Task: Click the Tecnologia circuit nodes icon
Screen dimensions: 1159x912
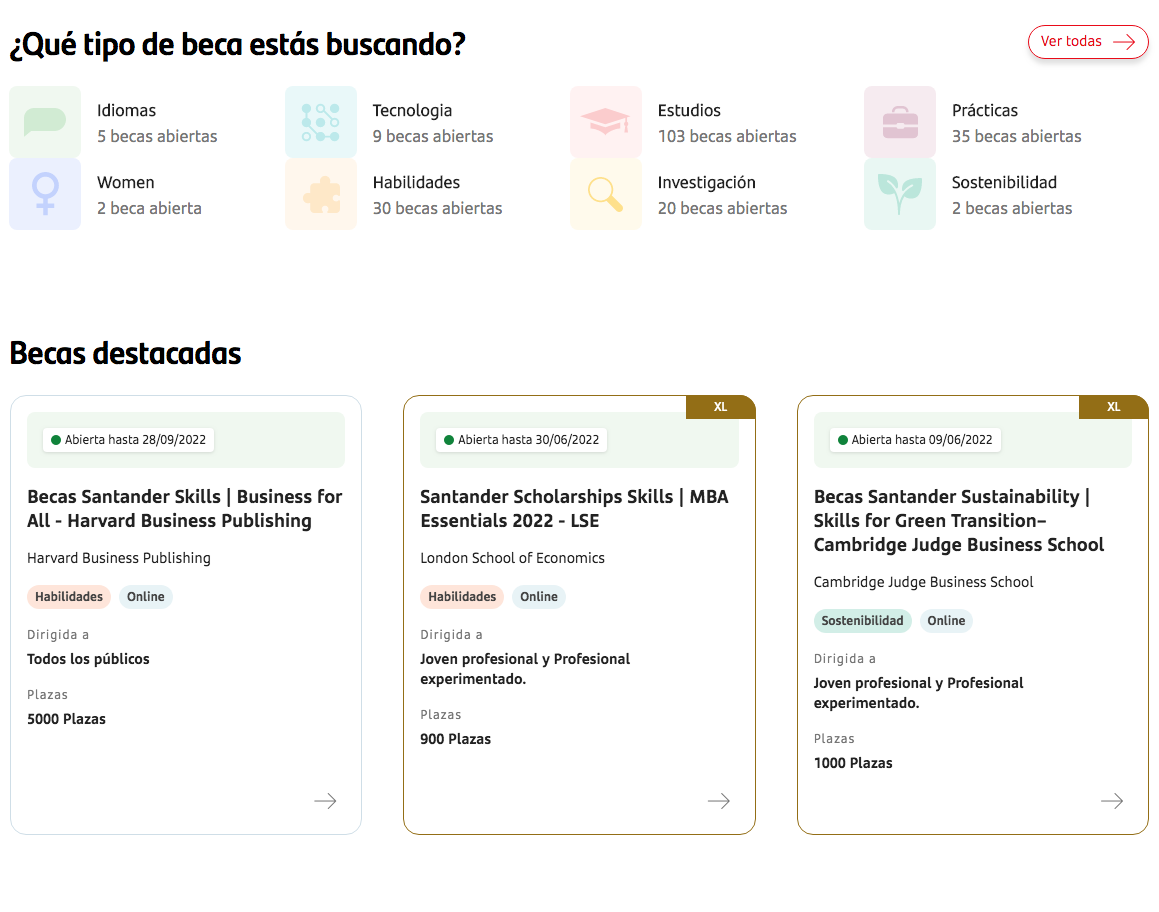Action: (x=321, y=122)
